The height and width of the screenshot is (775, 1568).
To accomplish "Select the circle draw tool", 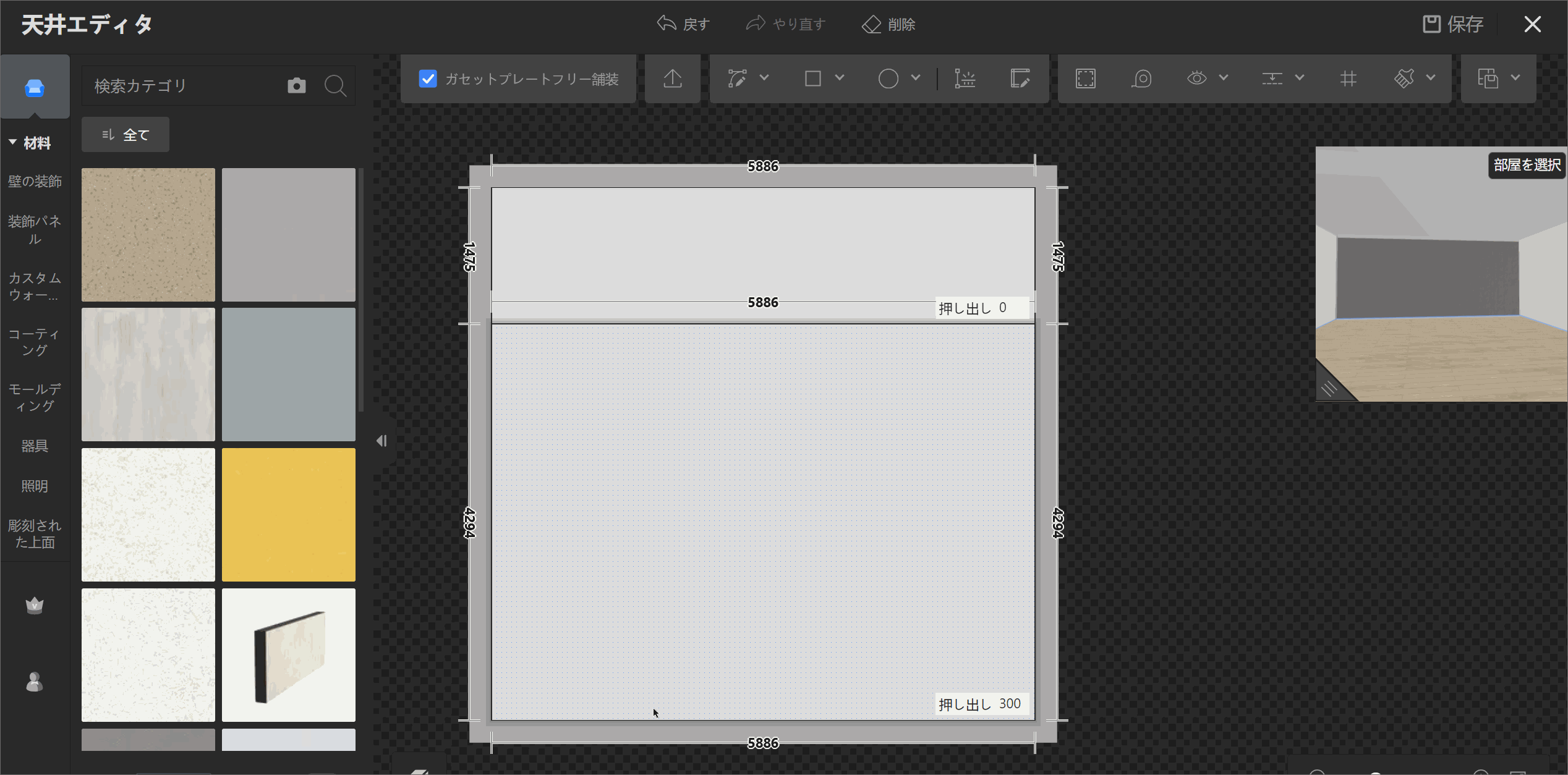I will tap(888, 78).
